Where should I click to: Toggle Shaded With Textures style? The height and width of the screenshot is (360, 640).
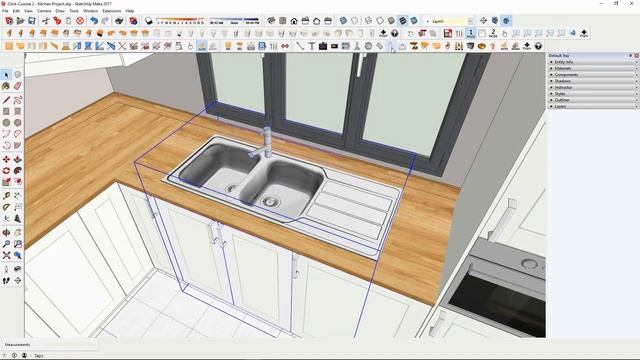(402, 20)
